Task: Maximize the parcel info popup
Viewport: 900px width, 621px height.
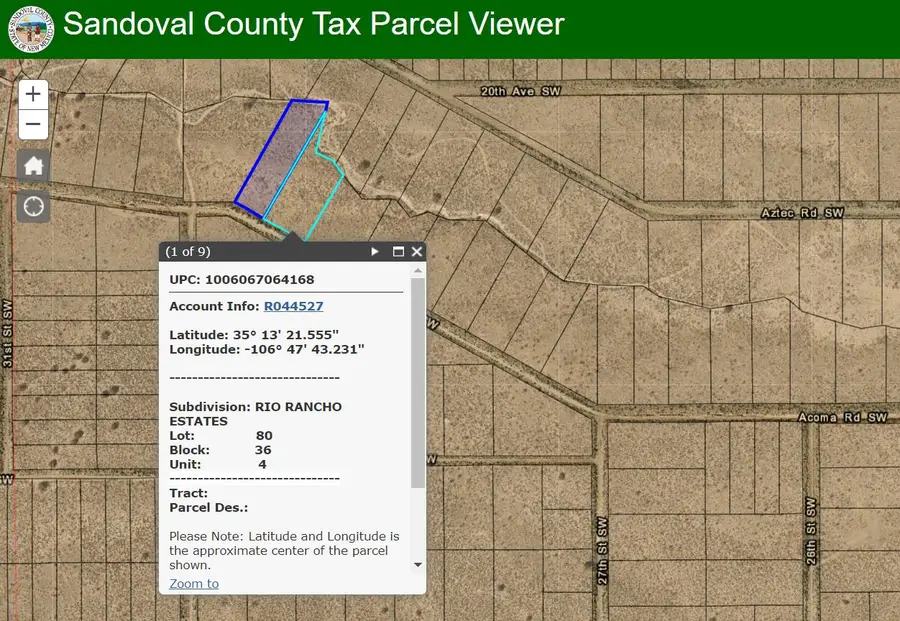Action: 398,251
